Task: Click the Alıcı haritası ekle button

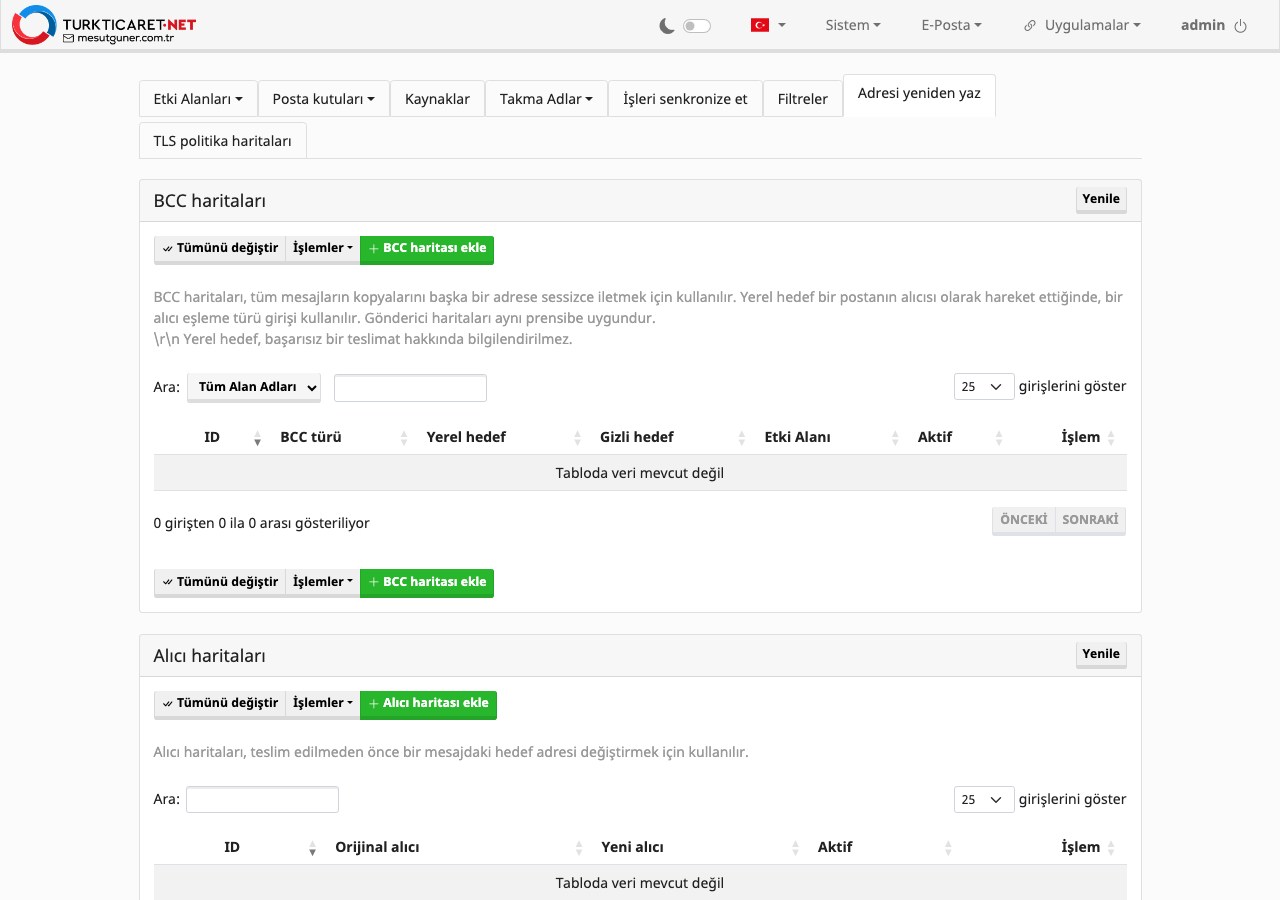Action: 428,704
